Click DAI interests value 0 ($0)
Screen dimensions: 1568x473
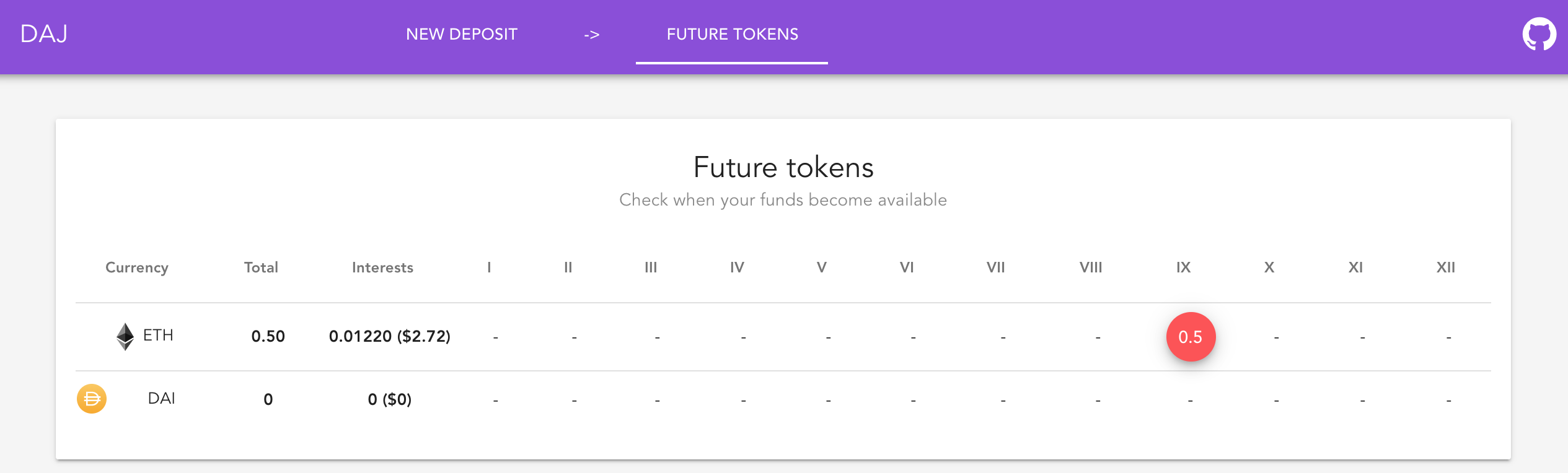coord(389,399)
